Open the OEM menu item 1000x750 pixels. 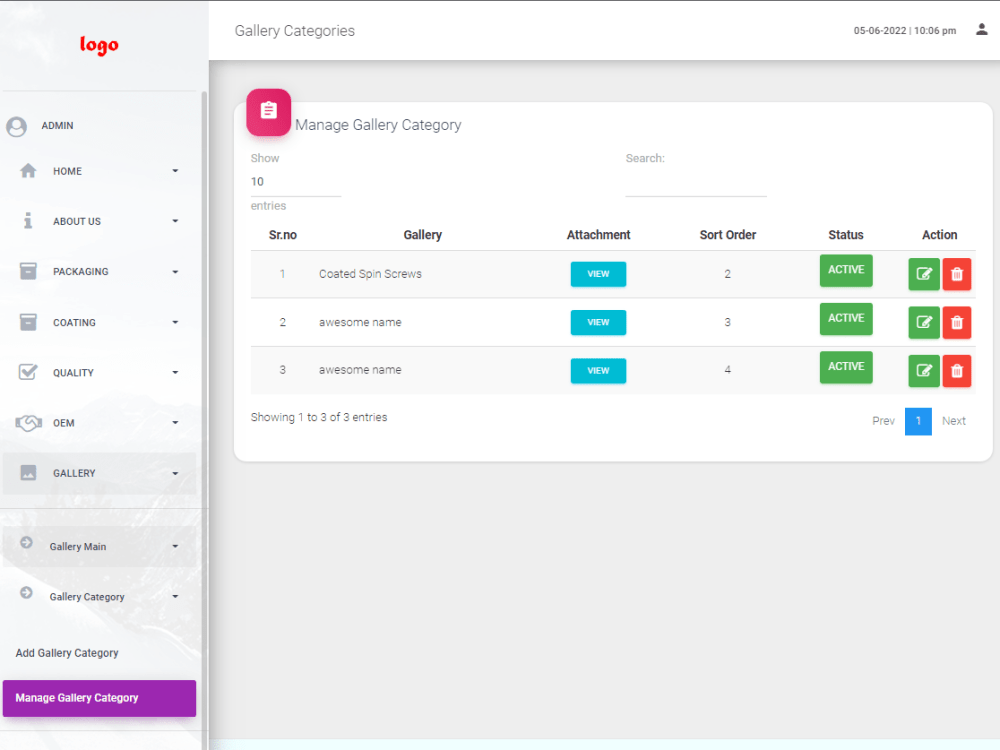coord(99,423)
